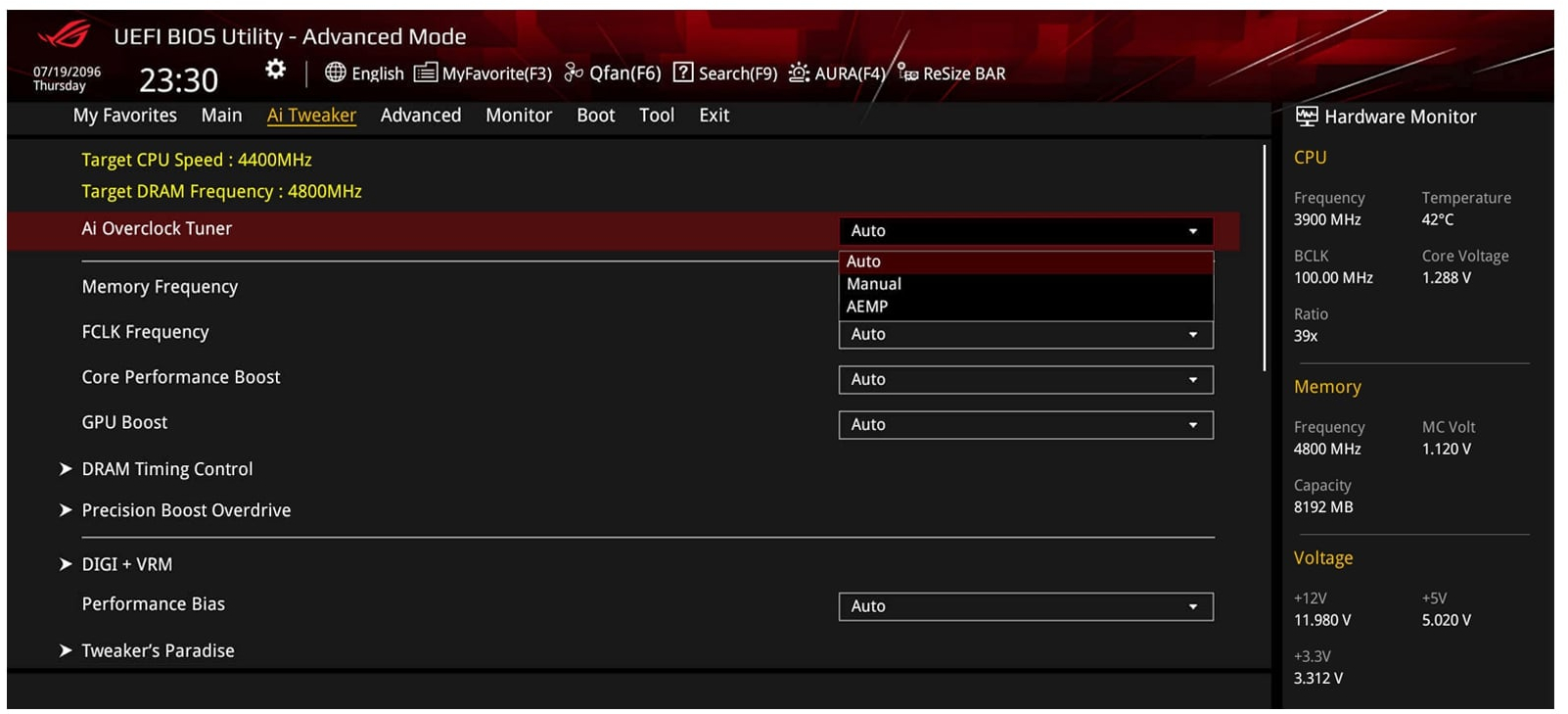Click the 23:30 clock time
The image size is (1568, 714).
point(179,80)
